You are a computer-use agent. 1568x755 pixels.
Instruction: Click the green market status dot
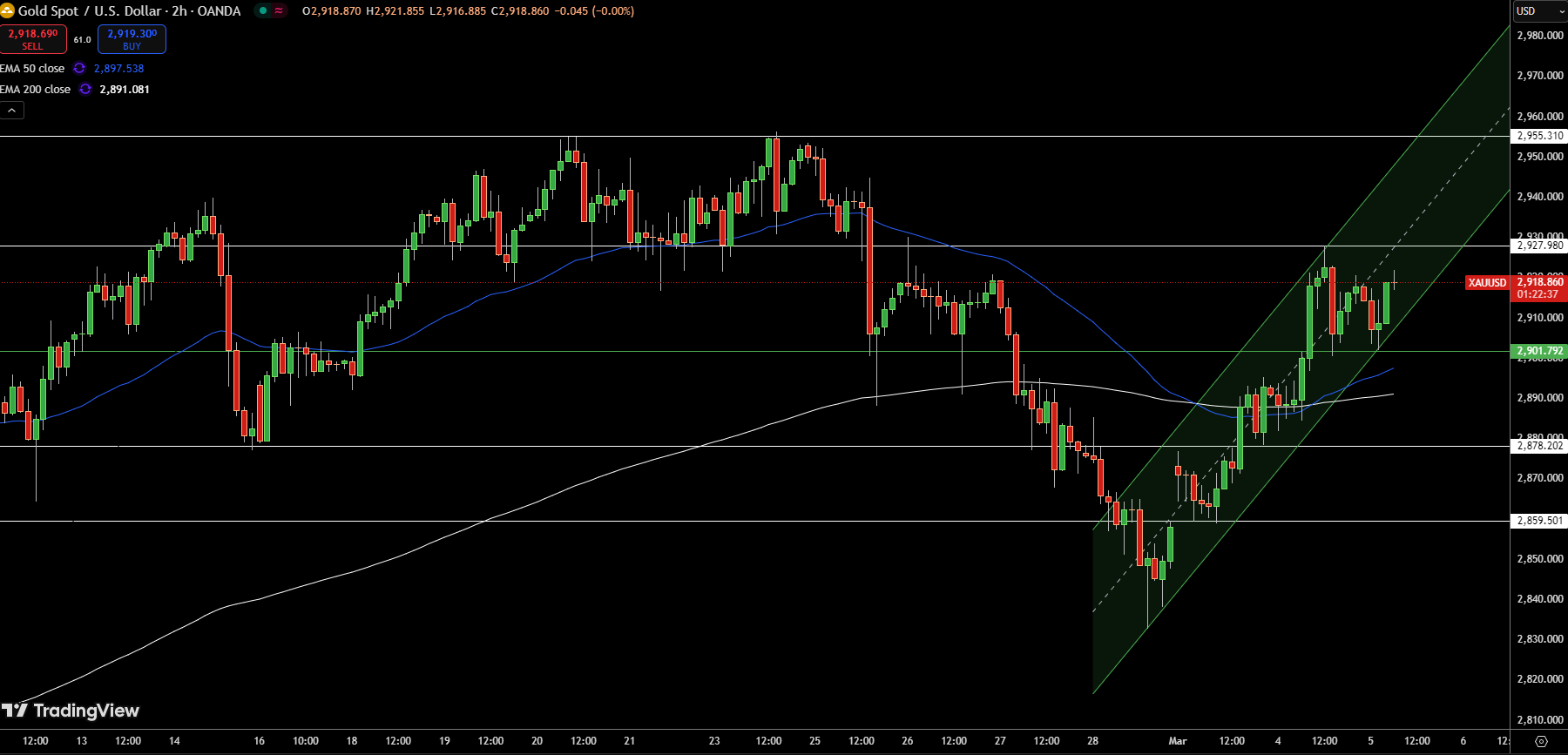[x=262, y=11]
